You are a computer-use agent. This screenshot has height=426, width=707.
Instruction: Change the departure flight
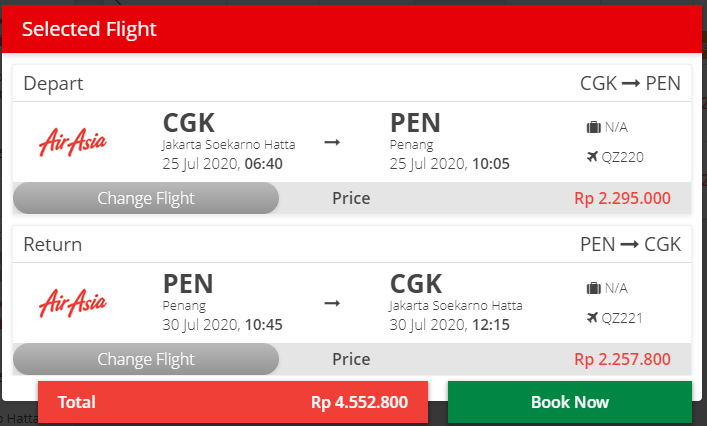point(146,198)
